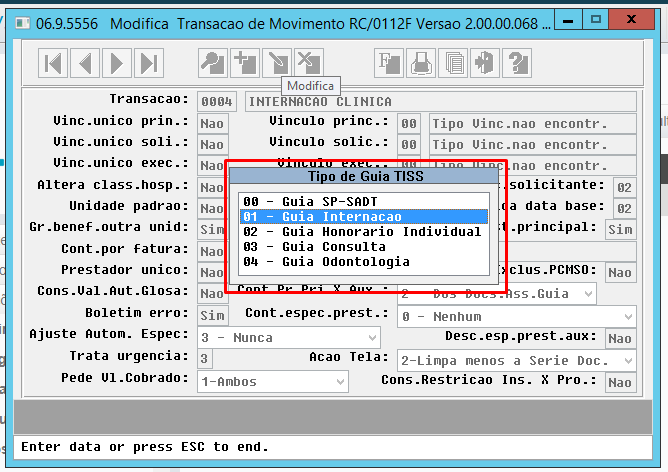Click the Altera class.hosp. field
Screen dimensions: 668x472
(212, 187)
